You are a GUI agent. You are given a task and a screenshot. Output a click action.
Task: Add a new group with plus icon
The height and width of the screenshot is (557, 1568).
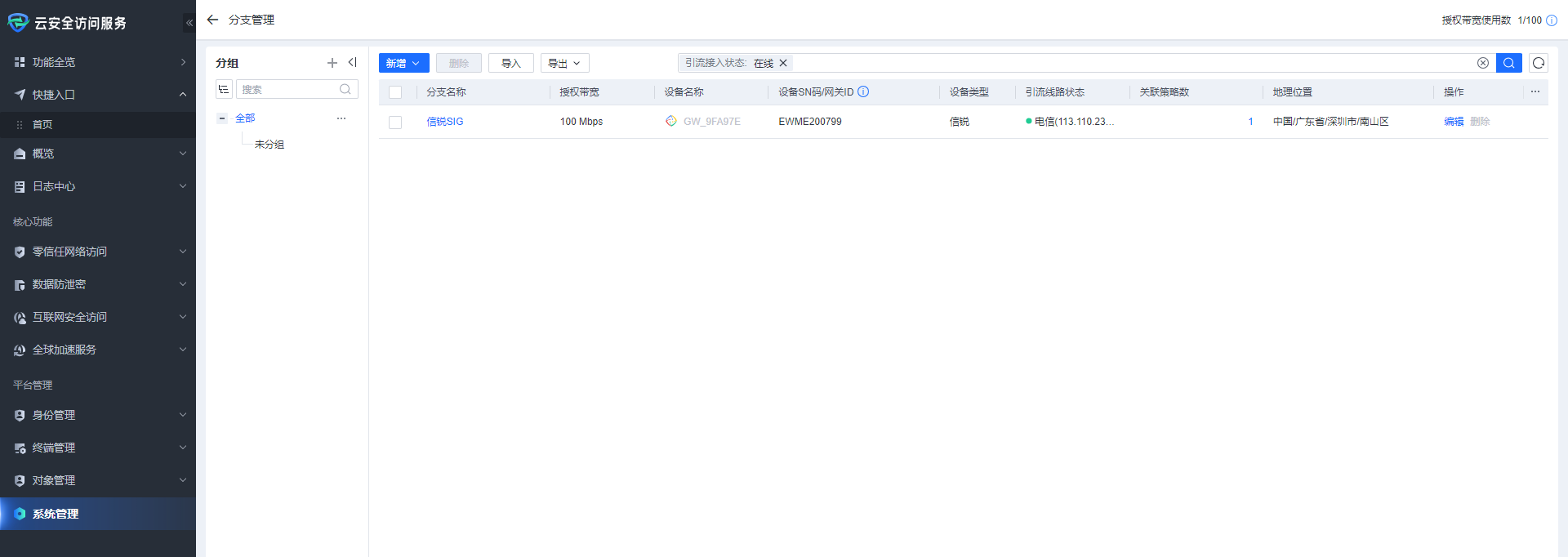click(332, 63)
